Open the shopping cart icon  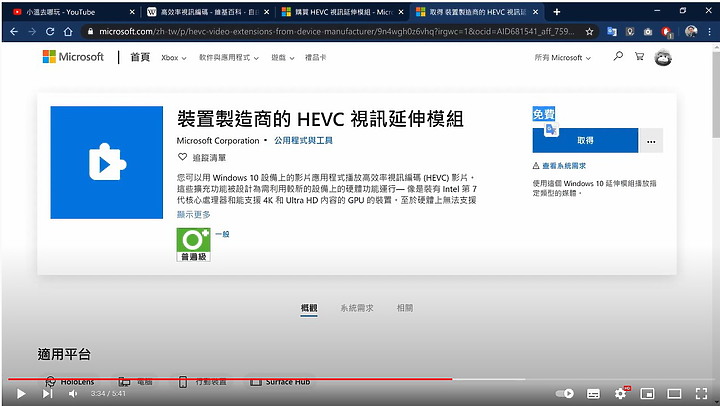[x=639, y=56]
